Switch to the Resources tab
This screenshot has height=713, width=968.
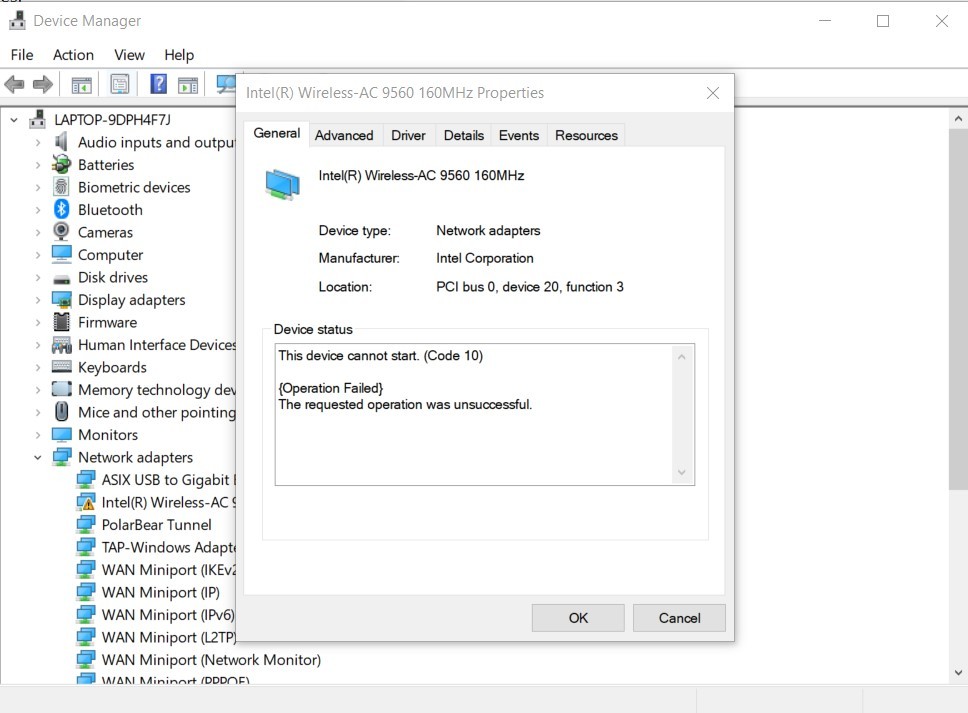tap(586, 135)
